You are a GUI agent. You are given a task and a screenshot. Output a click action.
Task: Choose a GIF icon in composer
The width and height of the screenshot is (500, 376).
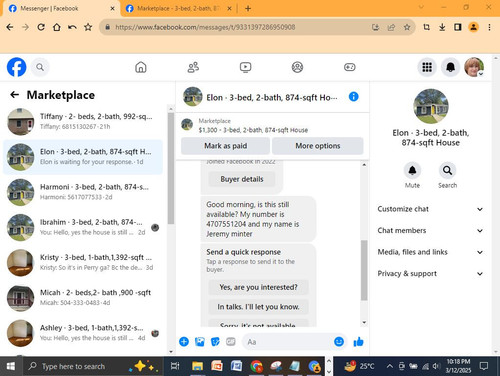[231, 342]
